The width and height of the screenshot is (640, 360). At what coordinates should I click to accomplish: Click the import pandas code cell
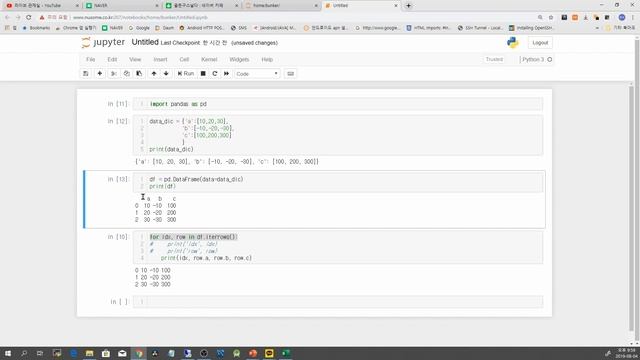(338, 104)
